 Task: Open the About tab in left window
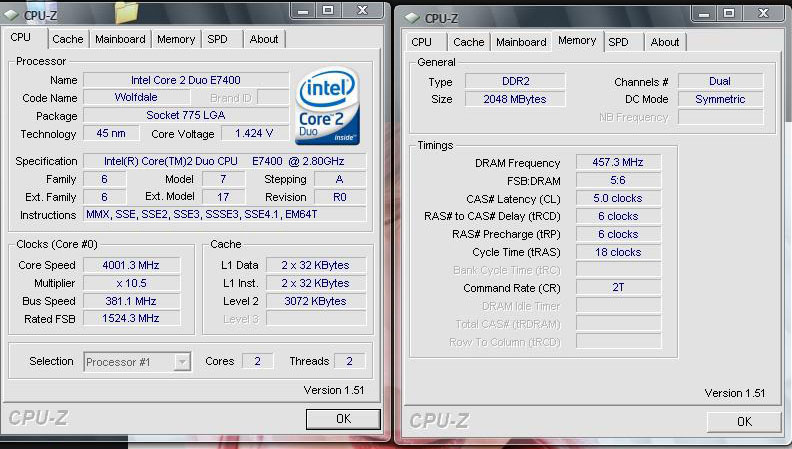[264, 39]
